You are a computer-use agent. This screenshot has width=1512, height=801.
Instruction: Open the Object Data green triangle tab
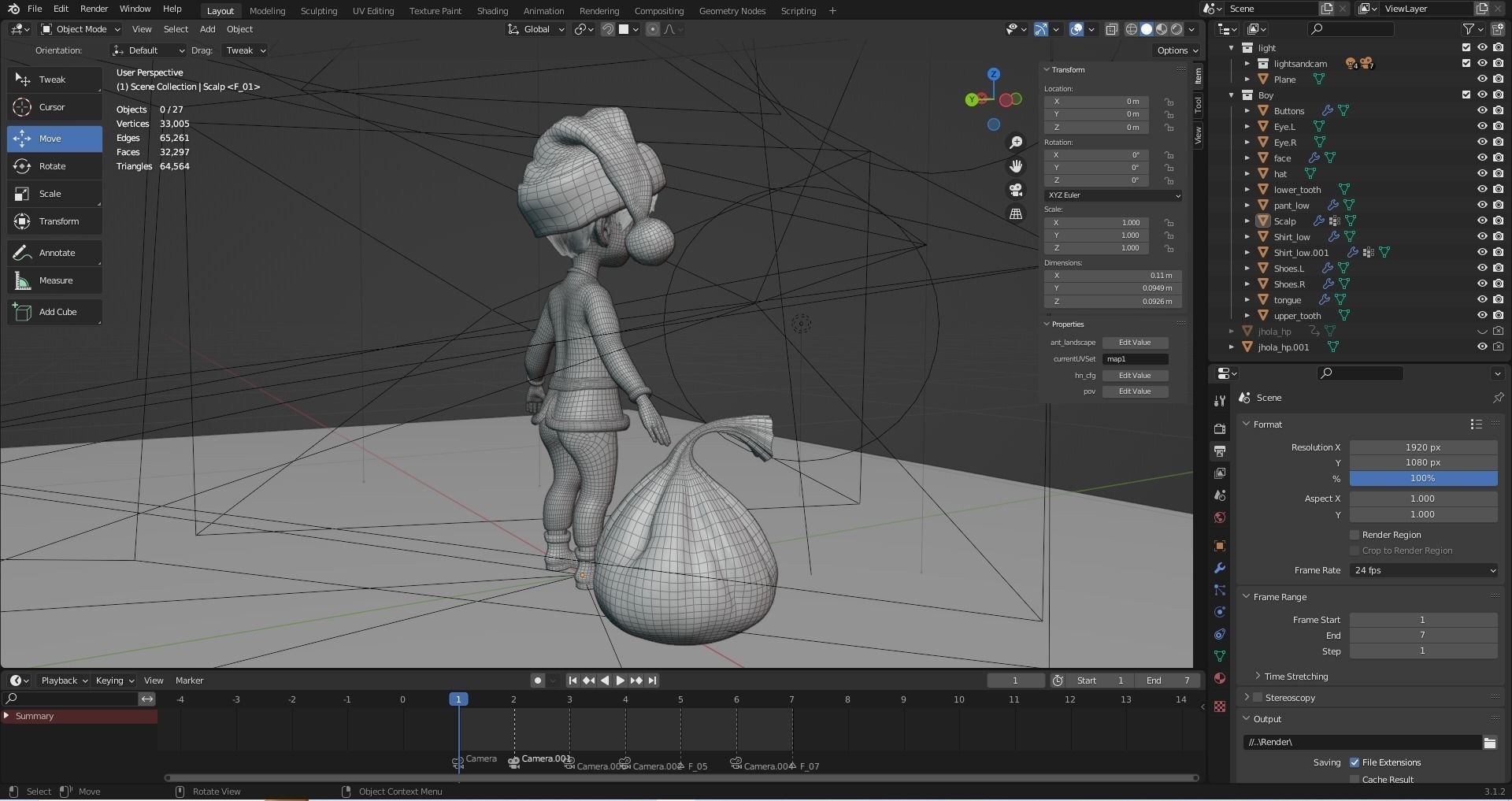(1220, 656)
